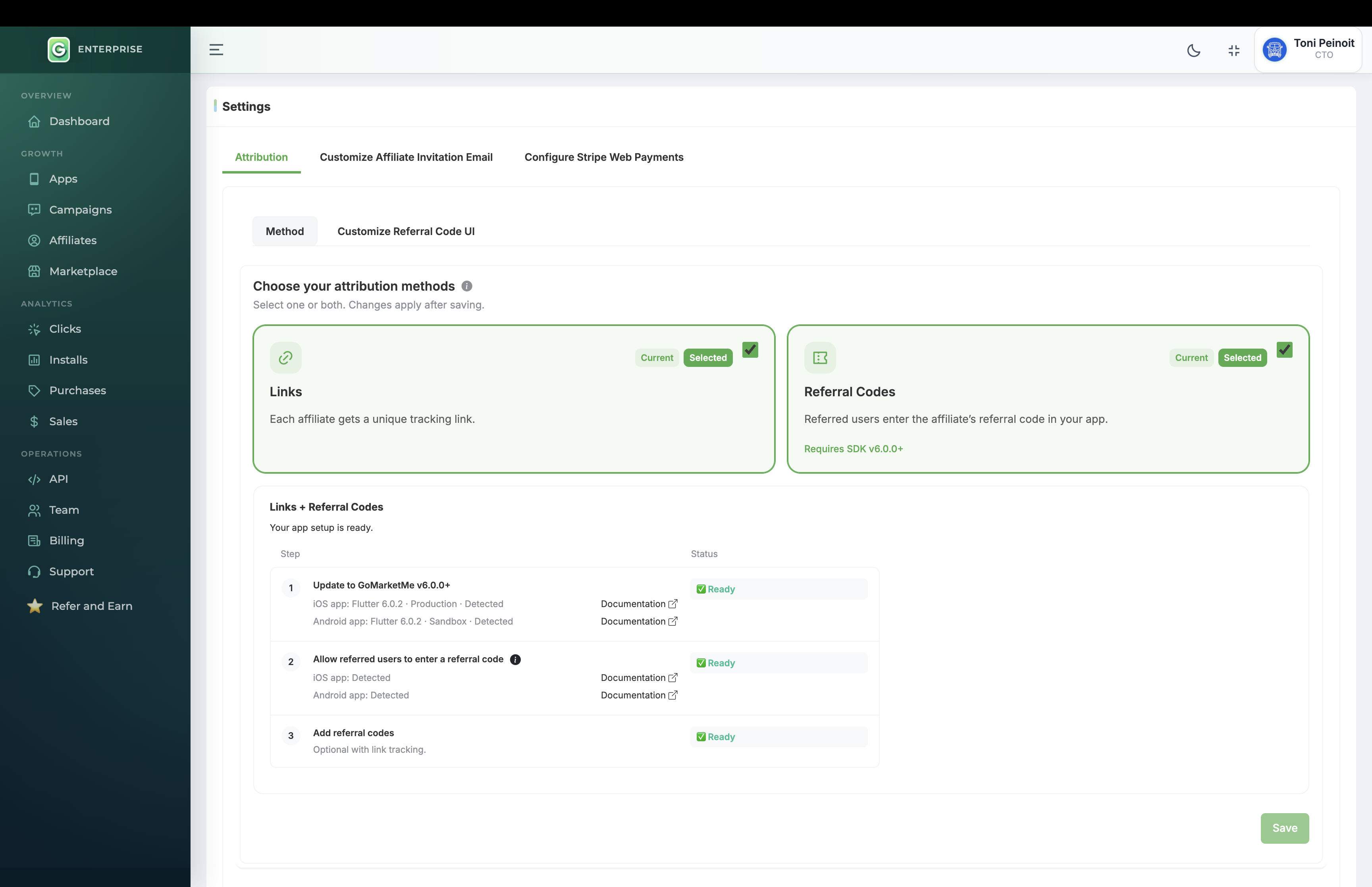Switch to dark mode with moon icon

tap(1193, 50)
